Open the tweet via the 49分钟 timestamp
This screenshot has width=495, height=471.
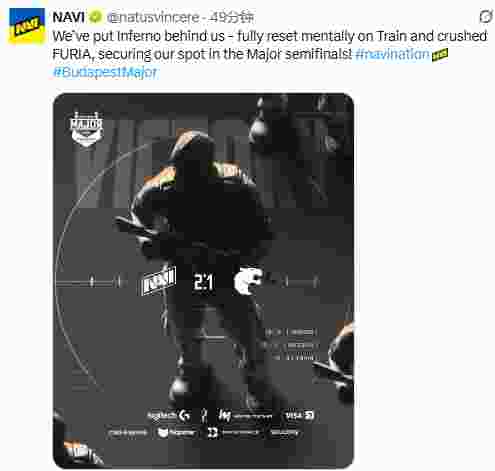point(231,17)
